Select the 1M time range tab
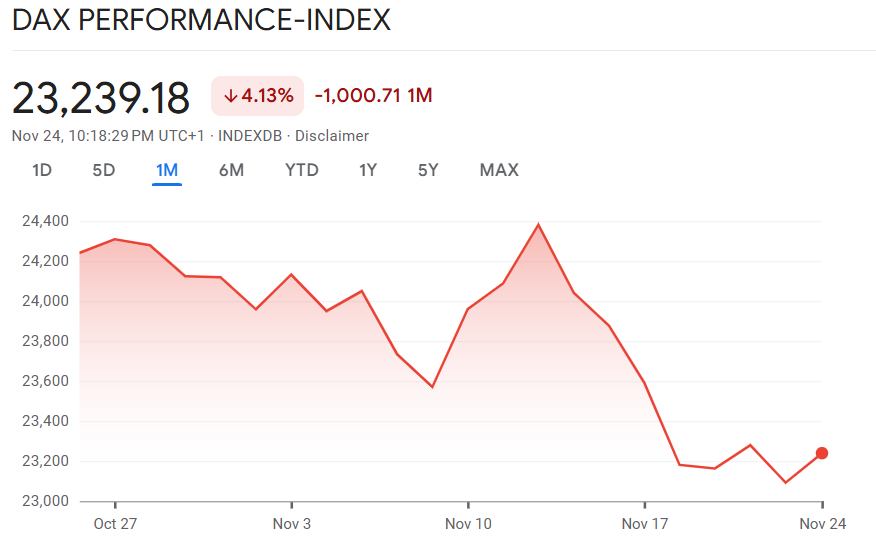This screenshot has width=876, height=543. [x=166, y=170]
